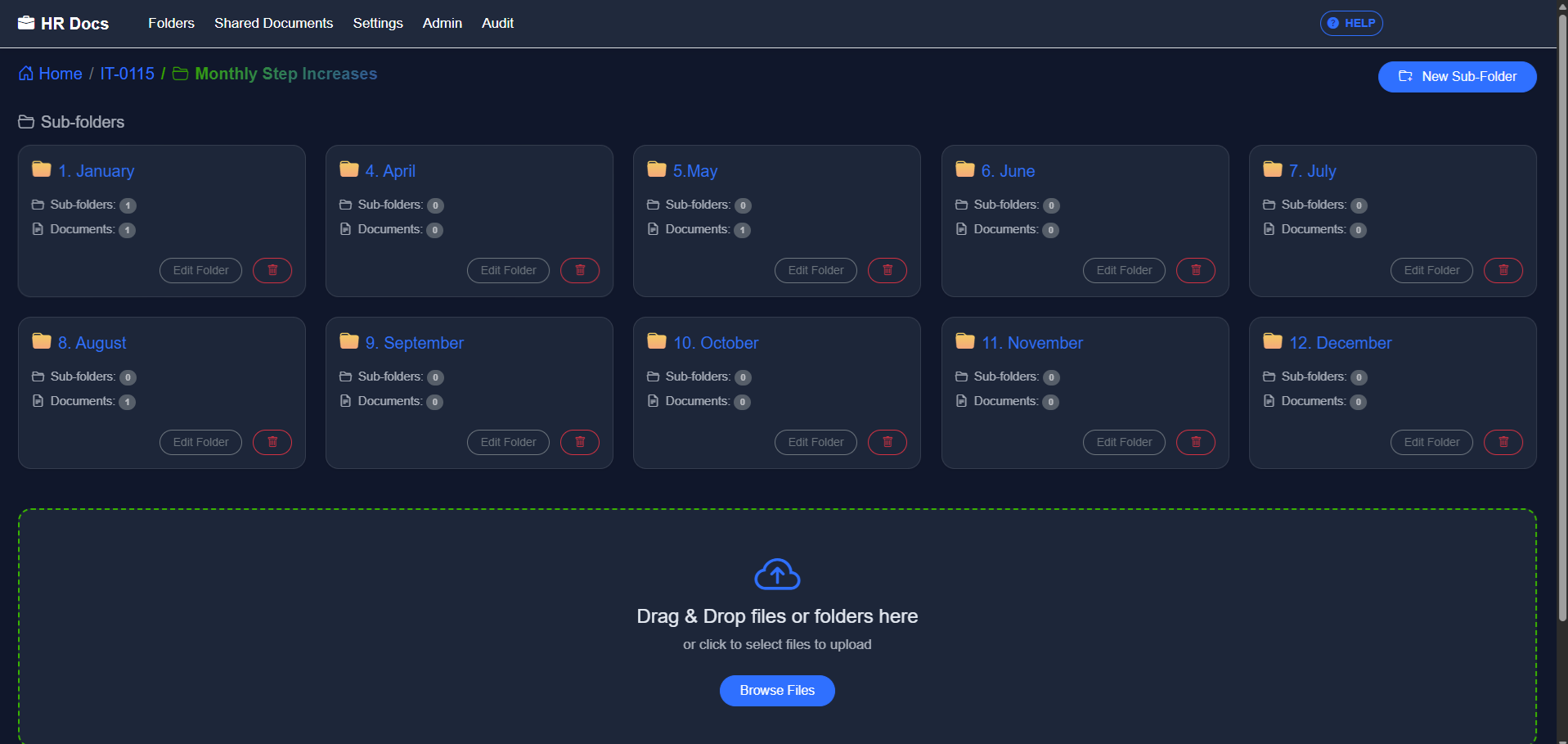The width and height of the screenshot is (1568, 744).
Task: Delete the 1. January folder
Action: [x=272, y=270]
